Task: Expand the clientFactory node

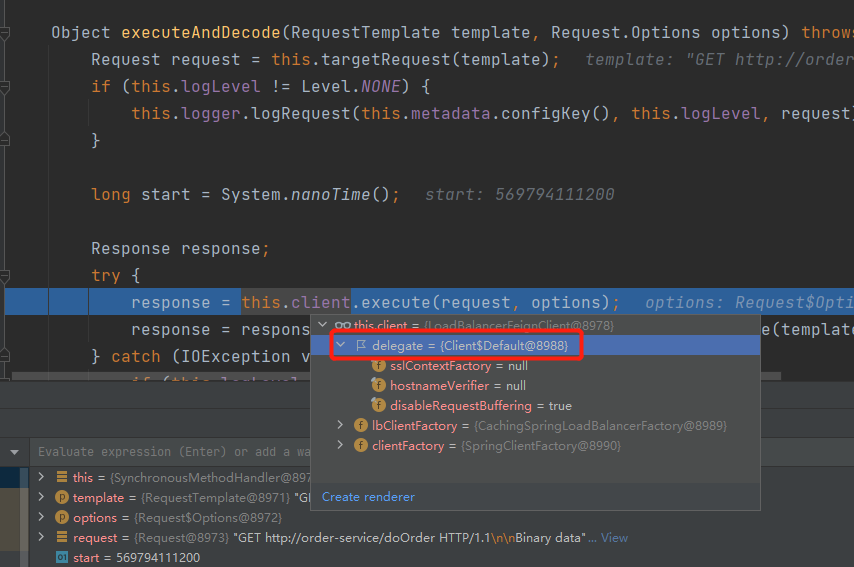Action: (x=341, y=446)
